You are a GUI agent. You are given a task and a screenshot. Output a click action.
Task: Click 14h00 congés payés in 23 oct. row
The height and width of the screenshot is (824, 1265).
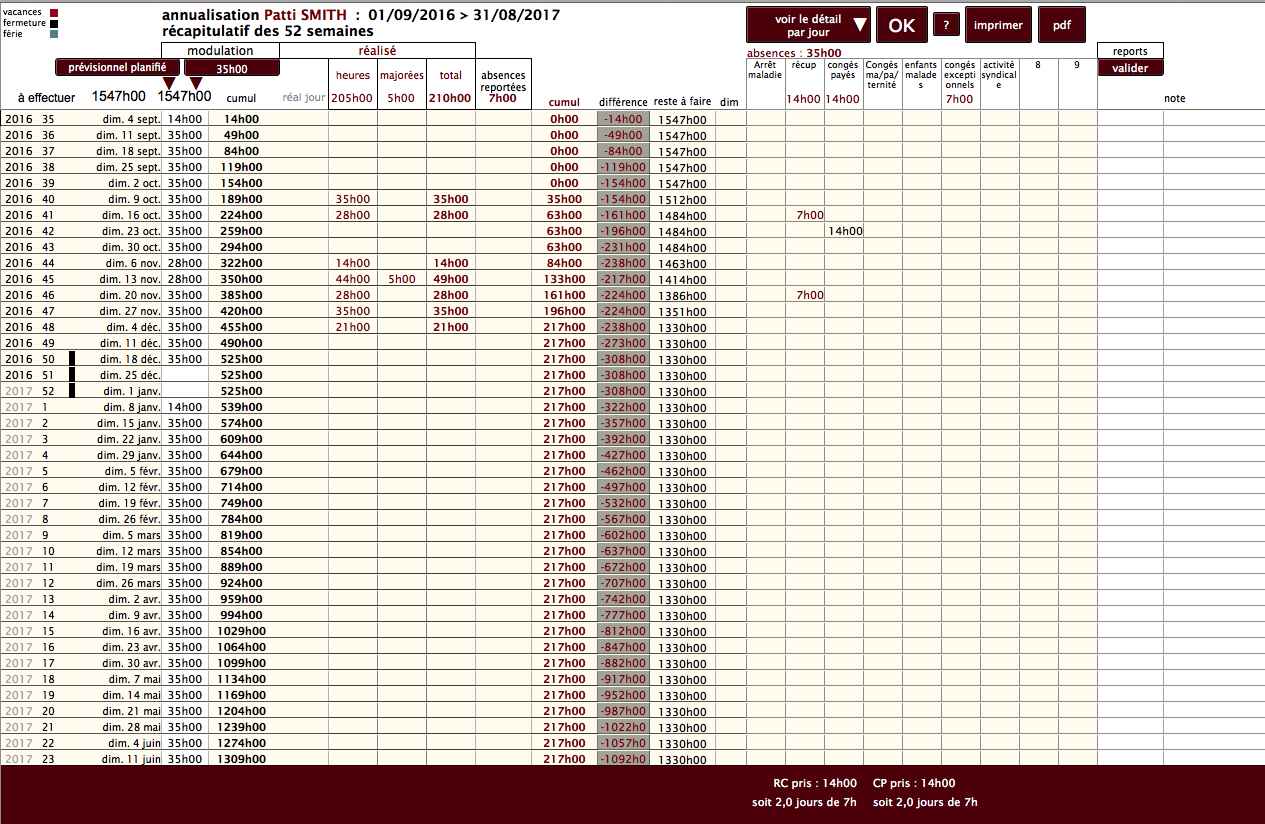(x=845, y=231)
